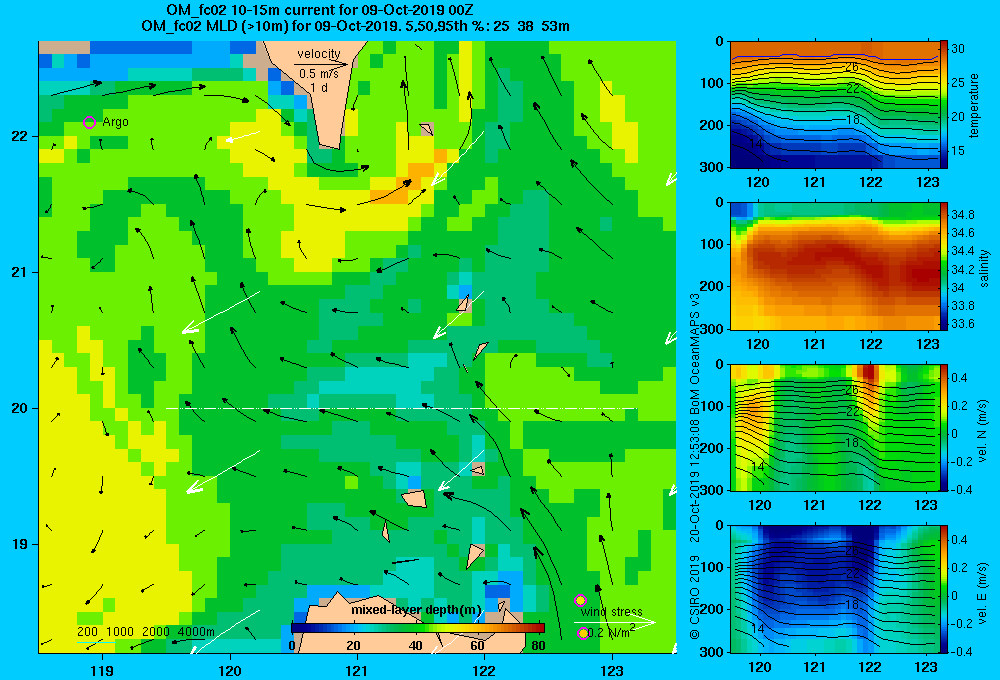Click the 'mixed-layer depth(m)' label
Viewport: 1000px width, 680px height.
[x=416, y=610]
